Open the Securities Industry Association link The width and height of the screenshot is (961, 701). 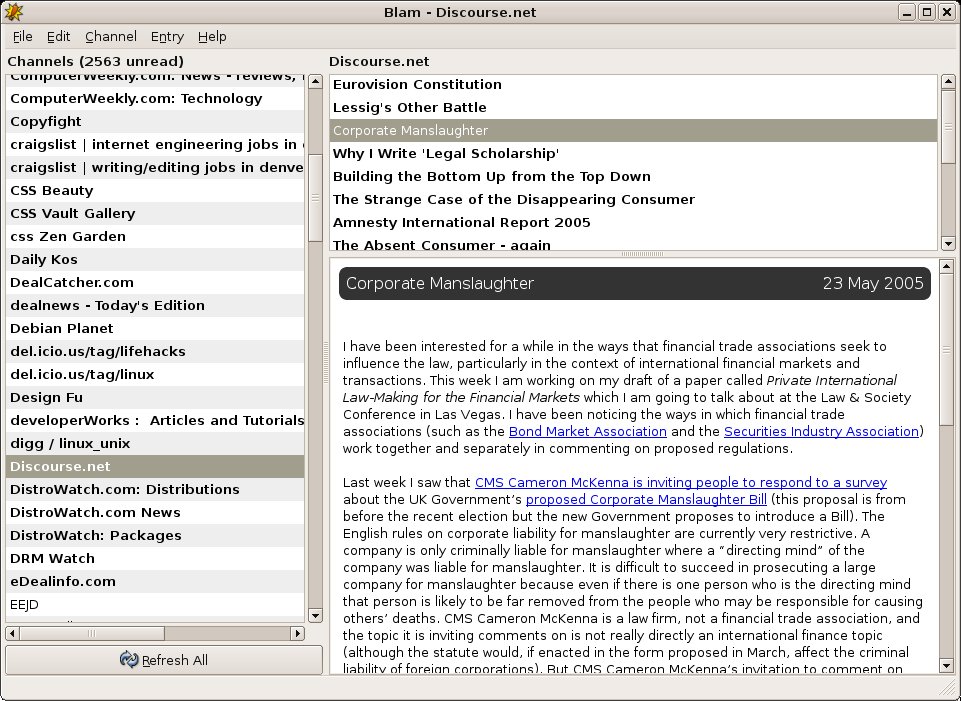tap(821, 431)
